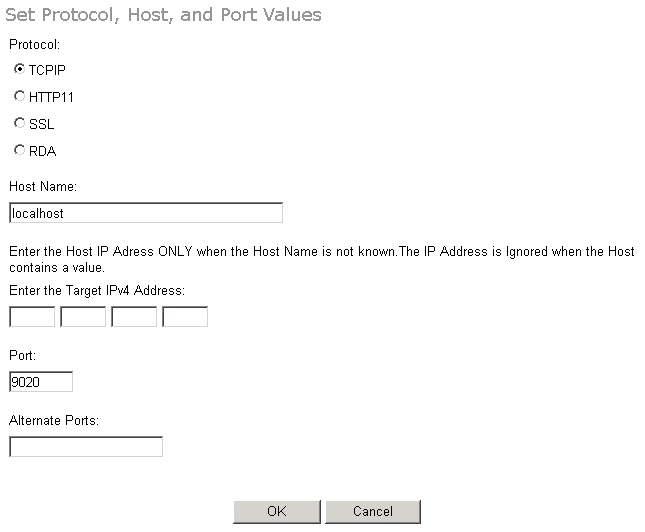
Task: Click the 'Host Name:' label
Action: point(42,187)
